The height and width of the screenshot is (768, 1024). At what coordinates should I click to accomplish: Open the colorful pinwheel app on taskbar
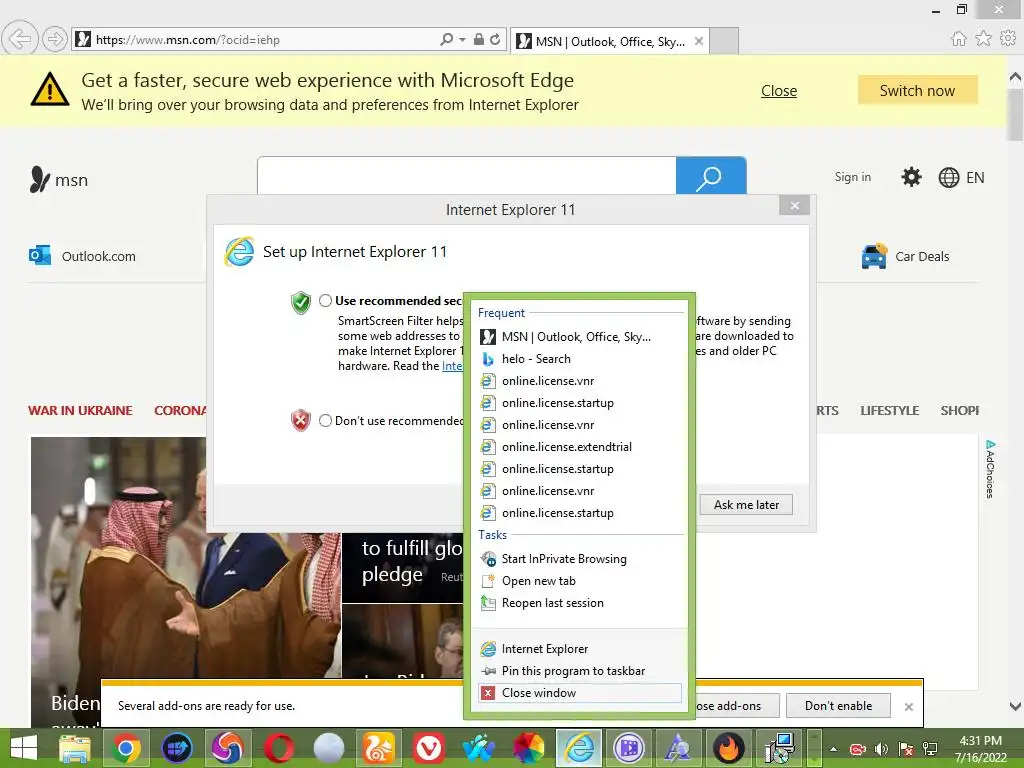coord(529,748)
